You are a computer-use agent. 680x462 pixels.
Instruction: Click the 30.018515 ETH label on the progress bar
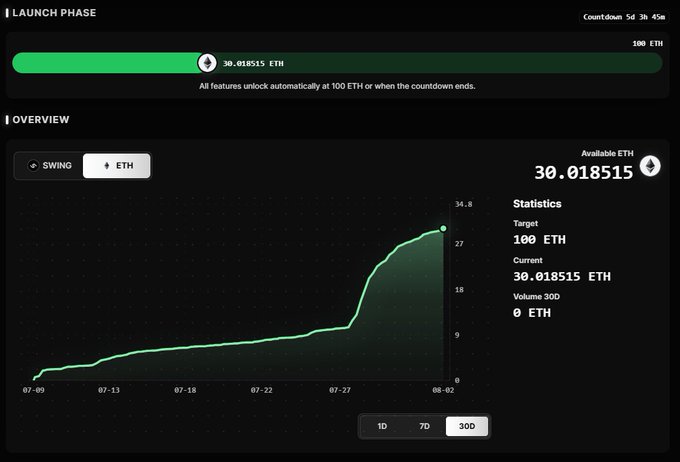[x=253, y=64]
